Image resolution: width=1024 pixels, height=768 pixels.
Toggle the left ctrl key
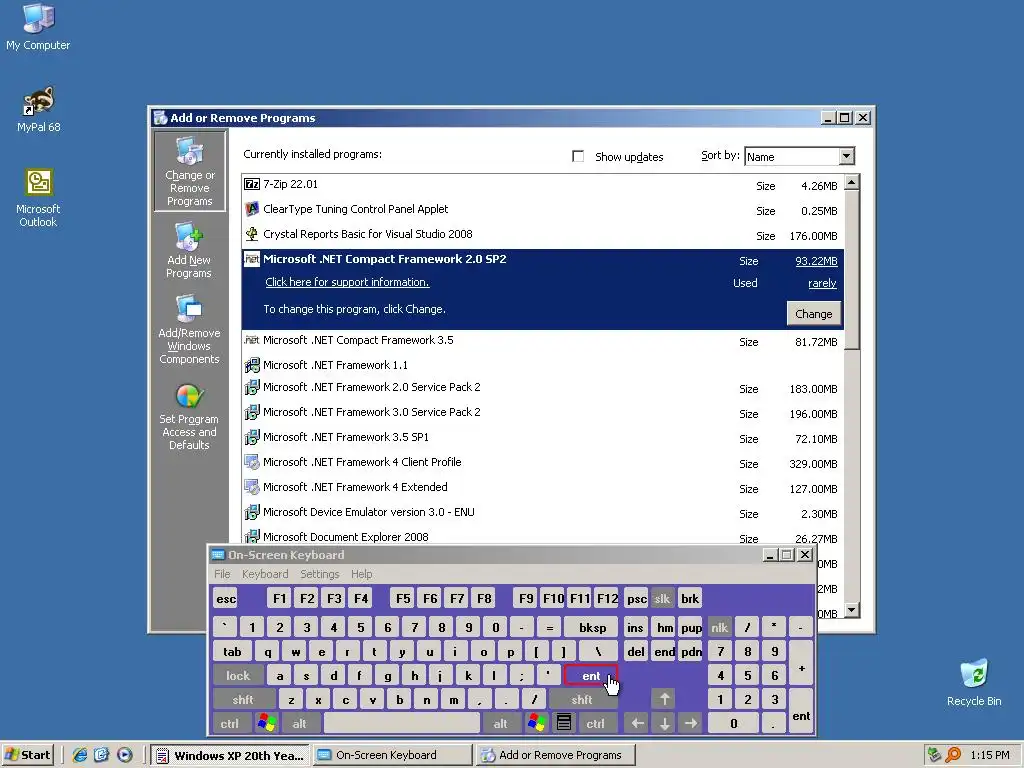230,724
